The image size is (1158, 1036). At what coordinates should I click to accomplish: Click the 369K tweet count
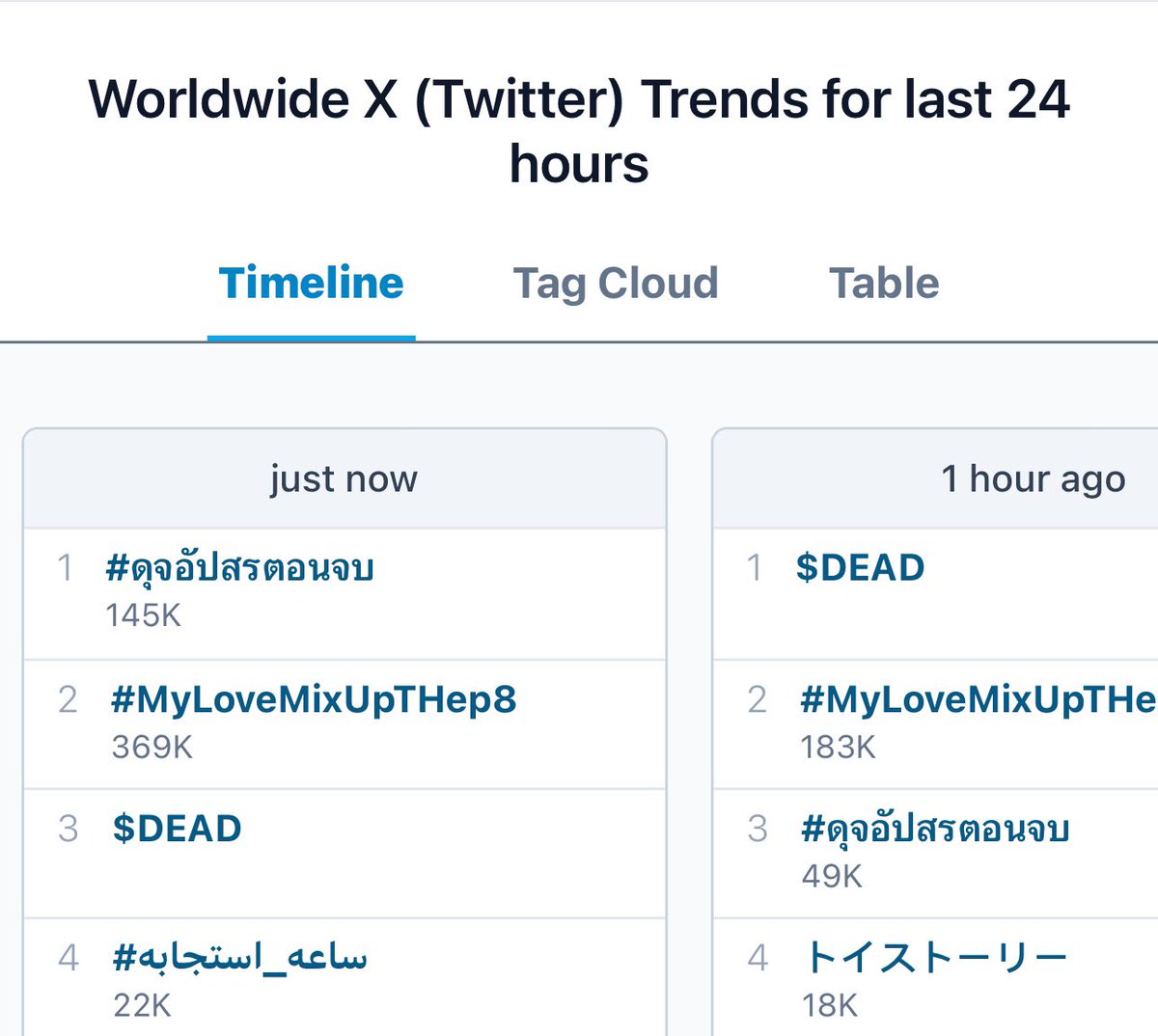click(152, 747)
